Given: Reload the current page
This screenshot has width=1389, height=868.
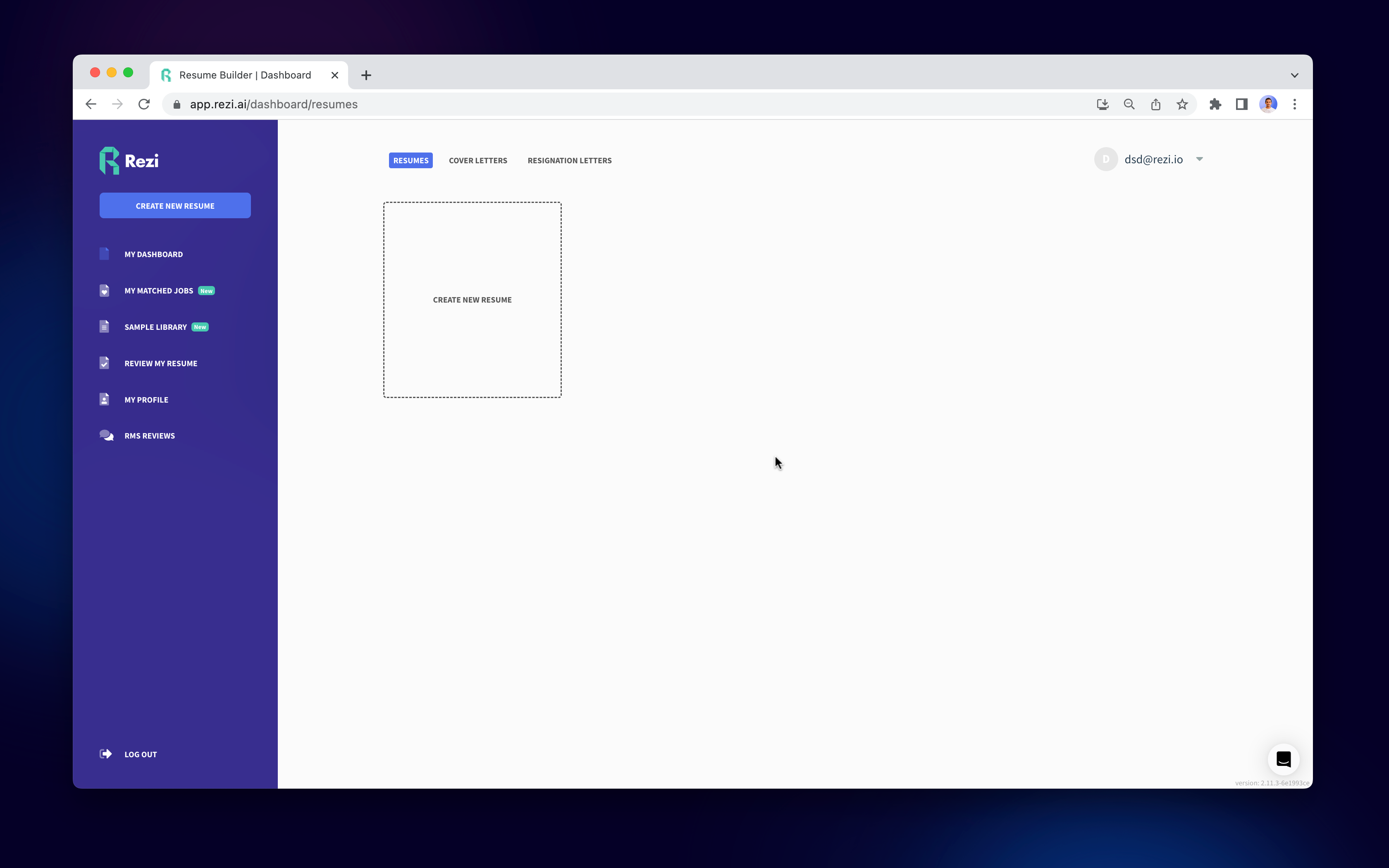Looking at the screenshot, I should click(x=144, y=105).
